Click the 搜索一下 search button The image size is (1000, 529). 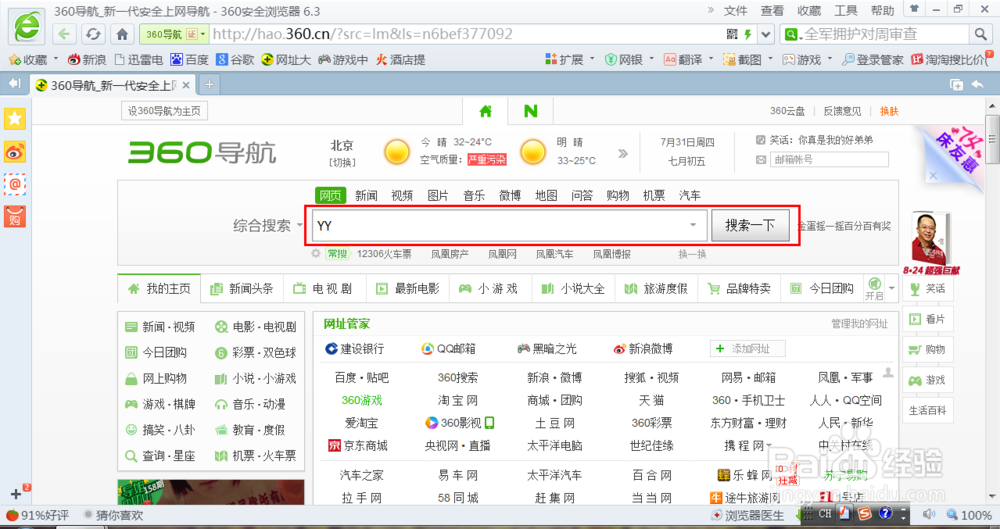pos(750,225)
